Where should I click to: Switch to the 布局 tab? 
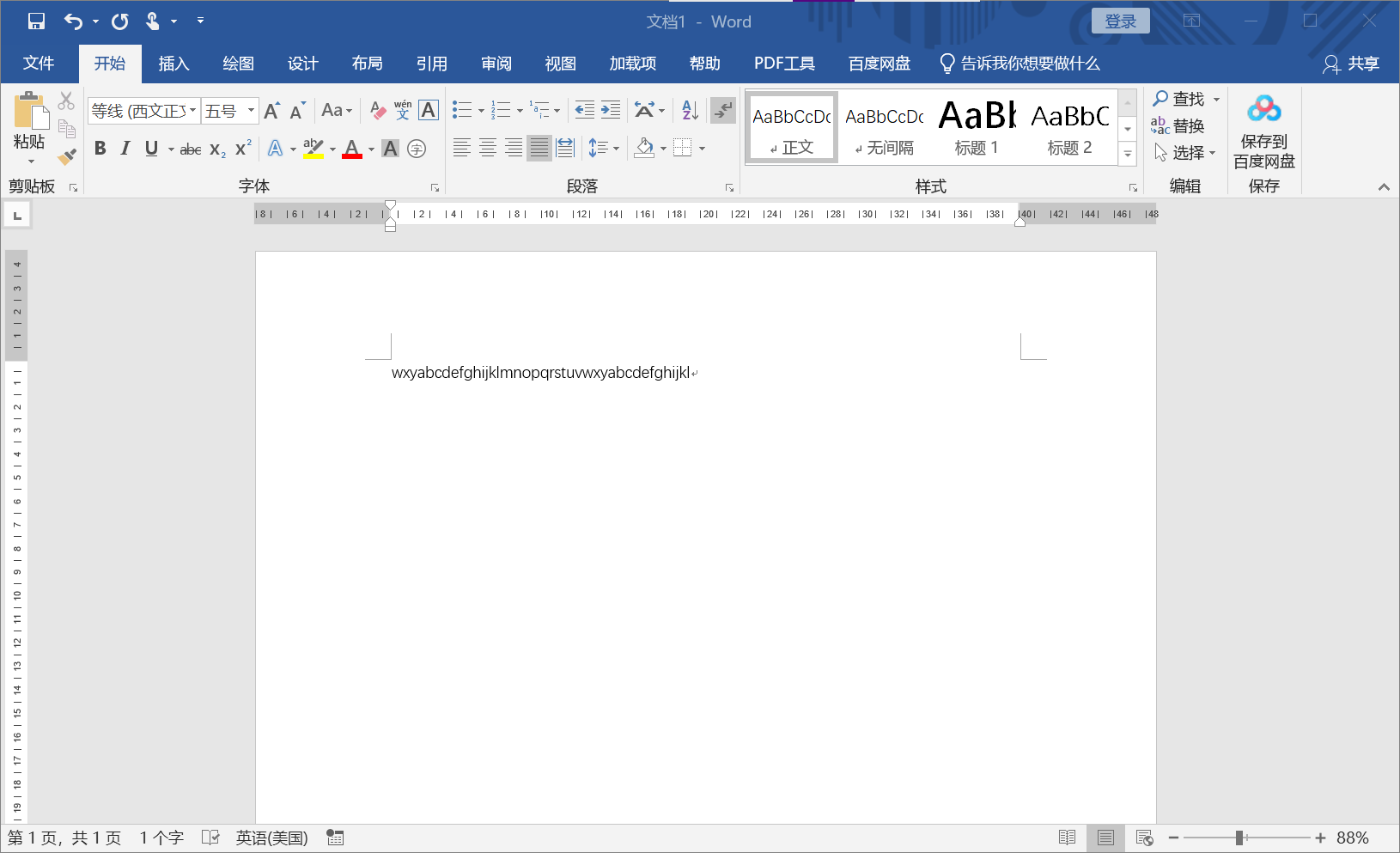[367, 64]
